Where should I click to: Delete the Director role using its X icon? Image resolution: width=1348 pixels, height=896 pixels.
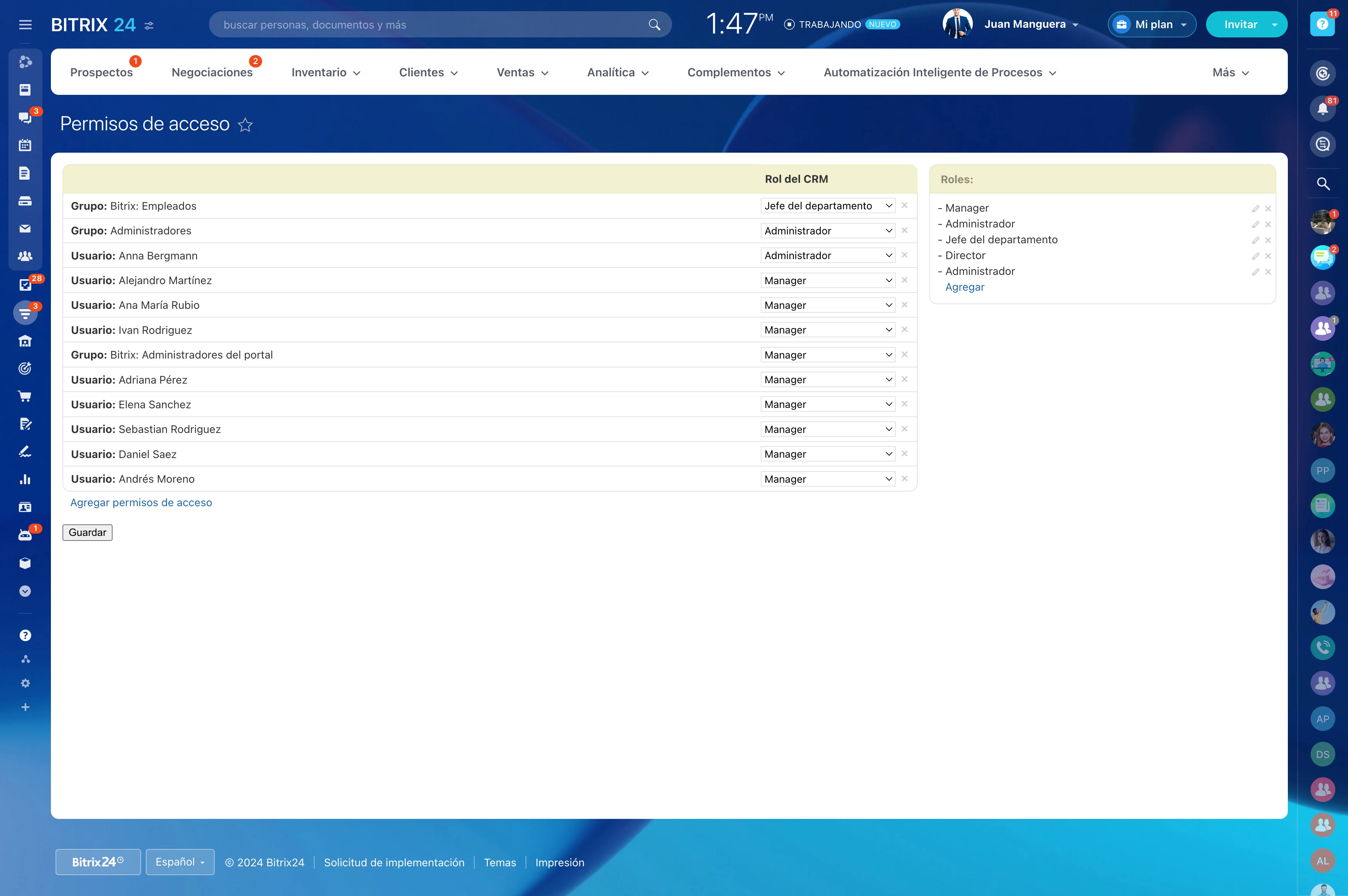coord(1269,256)
